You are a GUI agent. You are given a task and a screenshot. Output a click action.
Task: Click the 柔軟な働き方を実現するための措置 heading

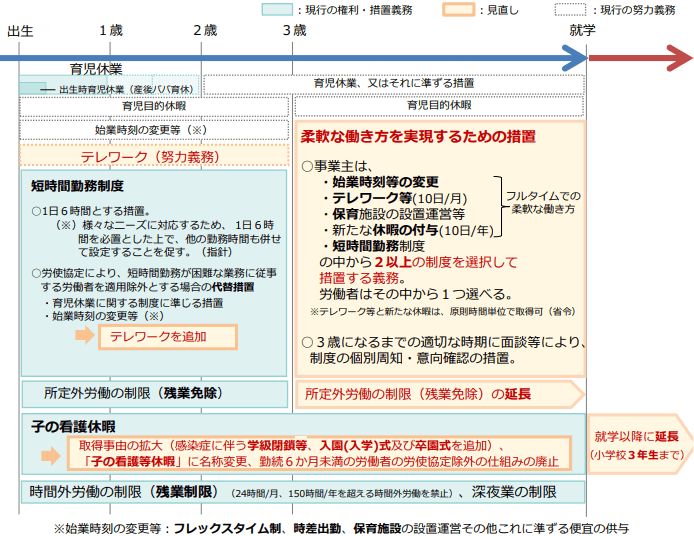click(x=418, y=136)
